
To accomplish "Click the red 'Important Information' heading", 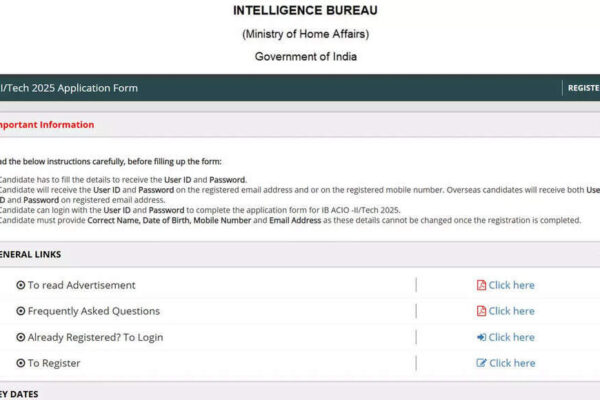I will (x=47, y=125).
